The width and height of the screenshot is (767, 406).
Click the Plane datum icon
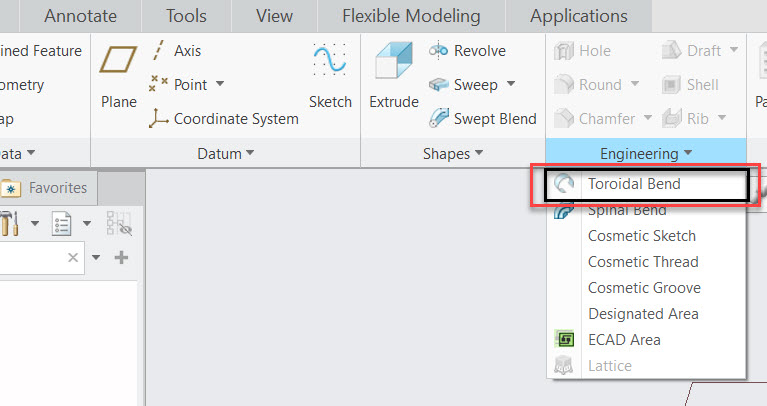pyautogui.click(x=118, y=62)
